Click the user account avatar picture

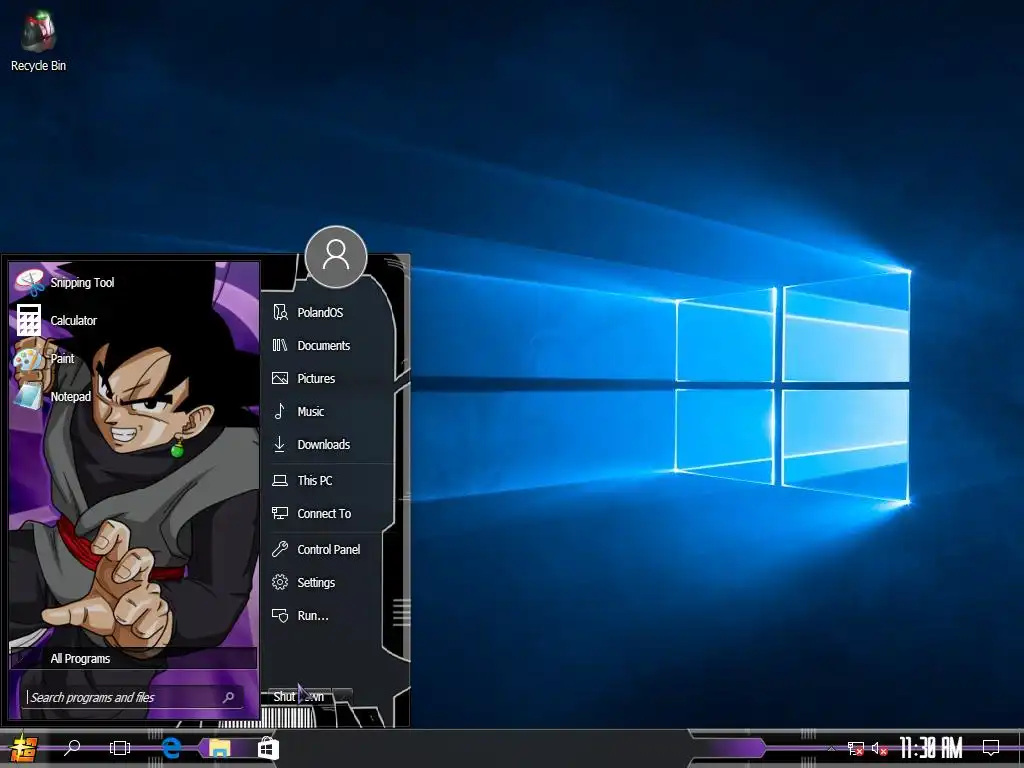(x=336, y=257)
